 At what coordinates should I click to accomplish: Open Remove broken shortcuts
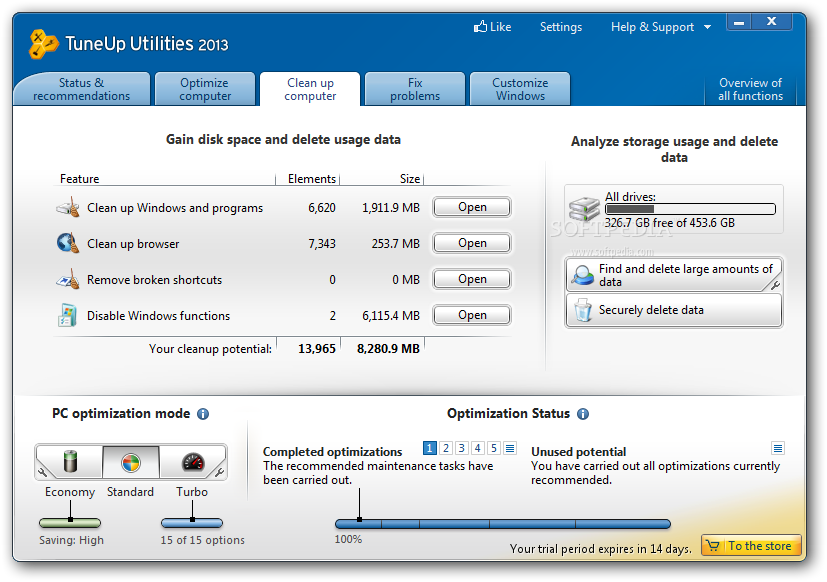coord(472,279)
